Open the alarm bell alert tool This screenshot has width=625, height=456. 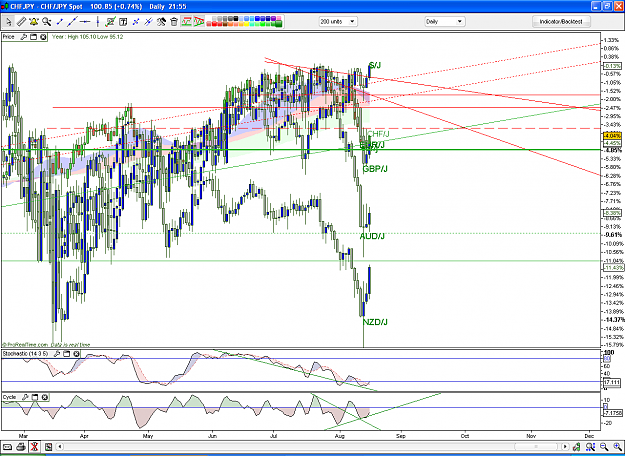(x=34, y=22)
